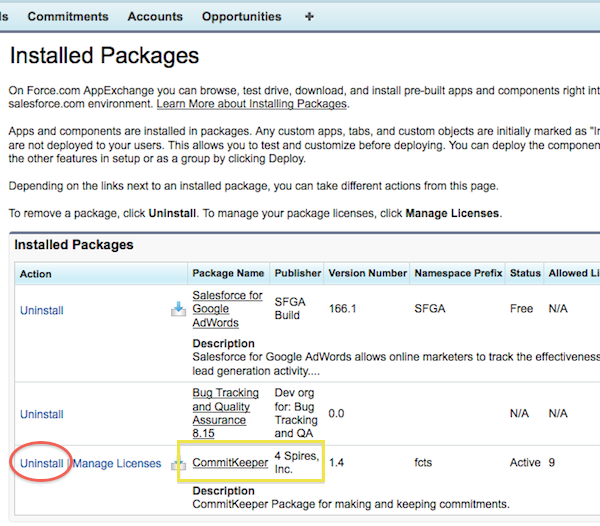The width and height of the screenshot is (600, 526).
Task: Select the allowed licenses value 9
Action: point(551,463)
